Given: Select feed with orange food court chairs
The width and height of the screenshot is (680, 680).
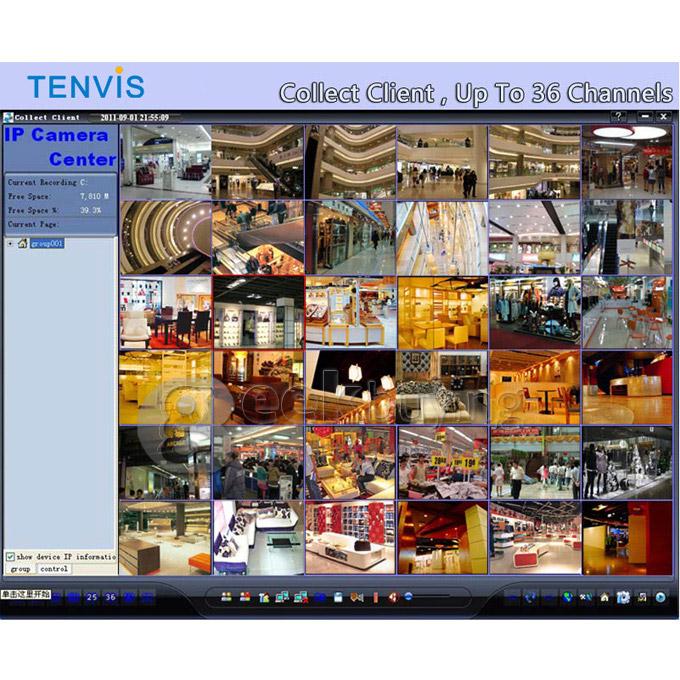Looking at the screenshot, I should pyautogui.click(x=627, y=313).
